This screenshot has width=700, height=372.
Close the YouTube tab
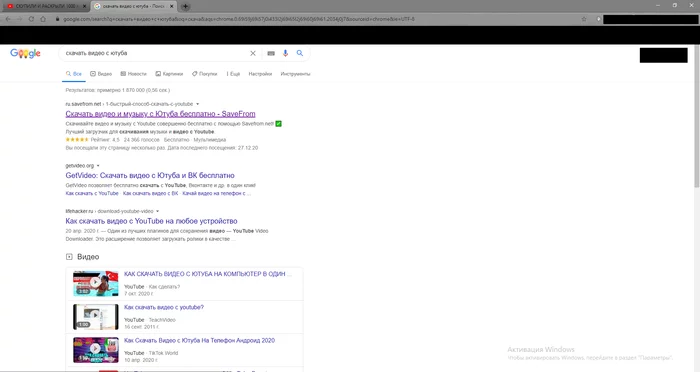point(84,6)
